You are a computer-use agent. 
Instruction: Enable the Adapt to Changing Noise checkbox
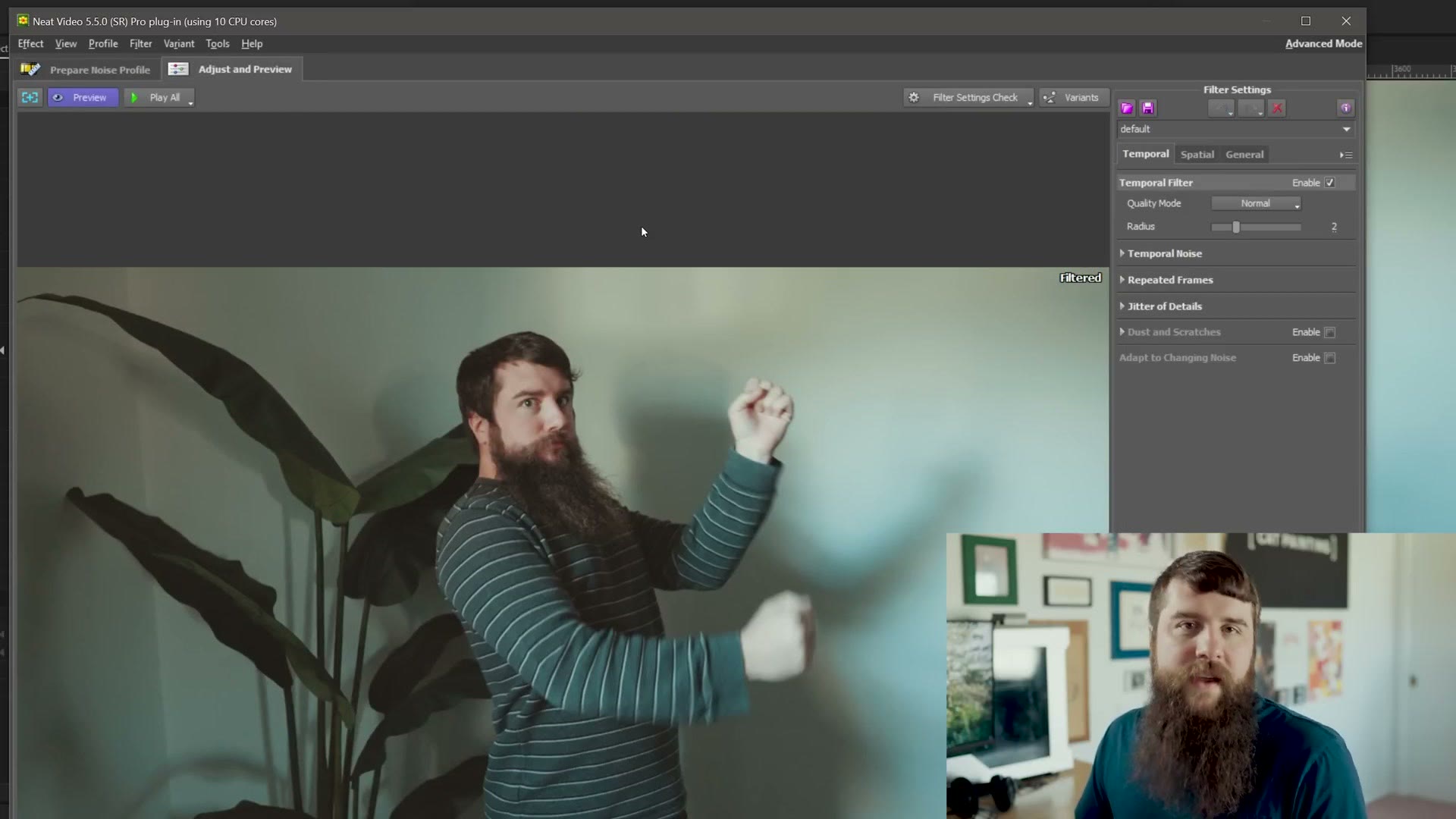pyautogui.click(x=1329, y=358)
